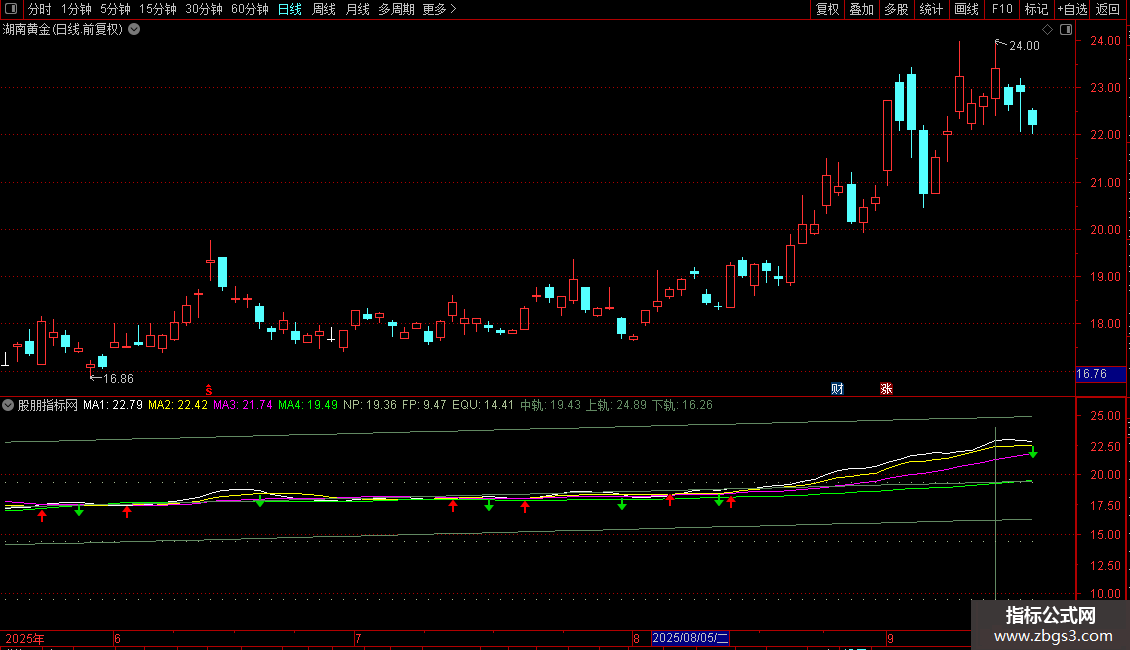Click the 16.86 low price annotation
Image resolution: width=1130 pixels, height=650 pixels.
pyautogui.click(x=118, y=378)
